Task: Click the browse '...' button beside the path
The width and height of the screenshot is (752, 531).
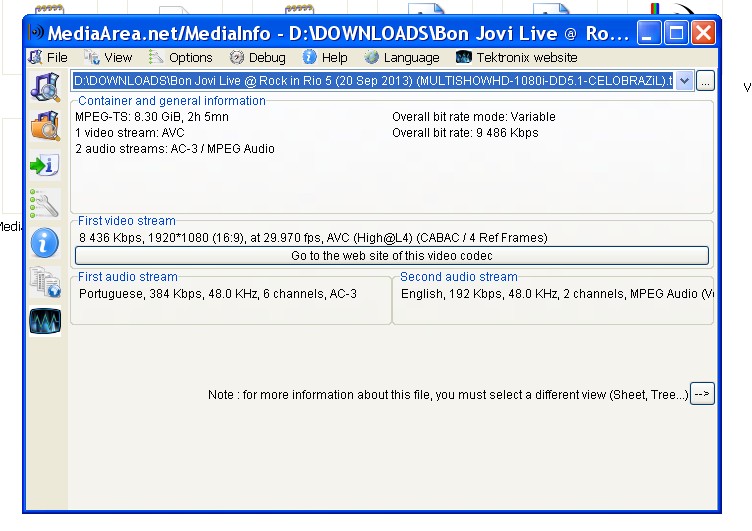Action: [x=705, y=81]
